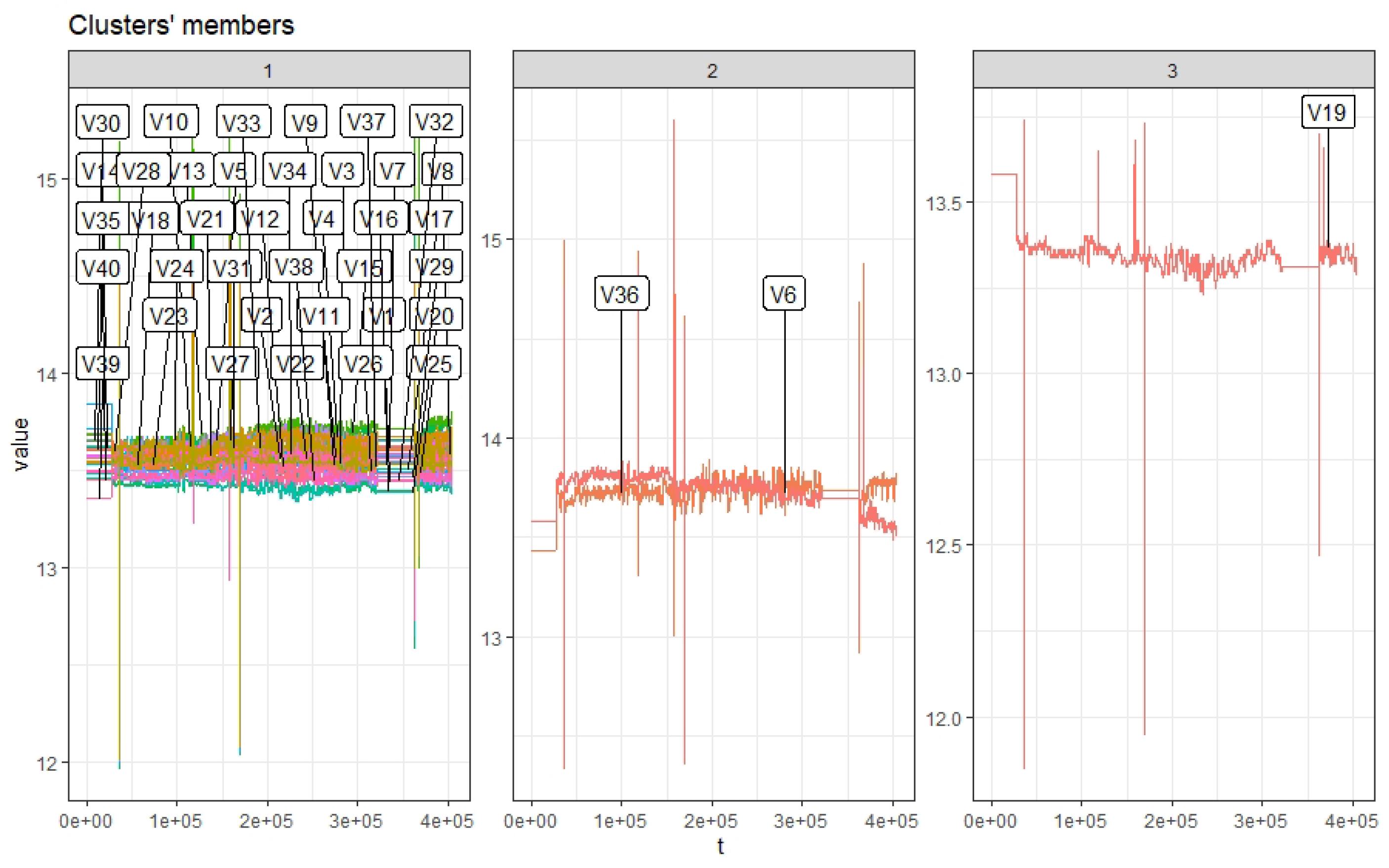1389x868 pixels.
Task: Click the V6 label in panel 2
Action: coord(783,294)
